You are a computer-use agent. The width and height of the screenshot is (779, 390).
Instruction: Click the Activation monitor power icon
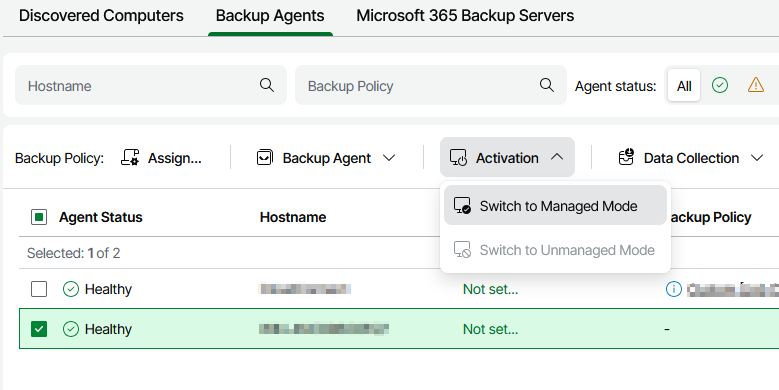point(458,157)
